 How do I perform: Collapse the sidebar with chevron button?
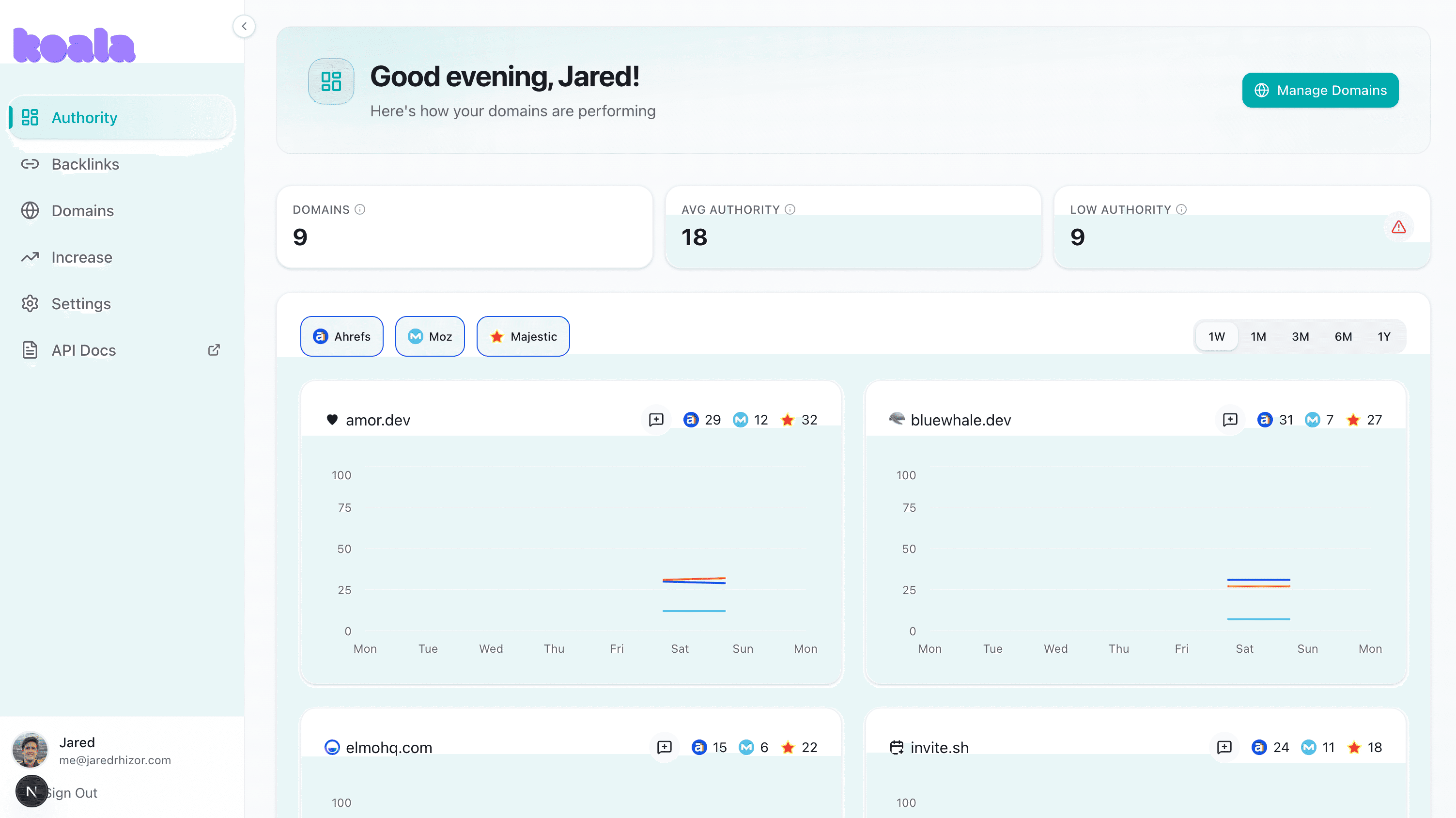point(244,26)
